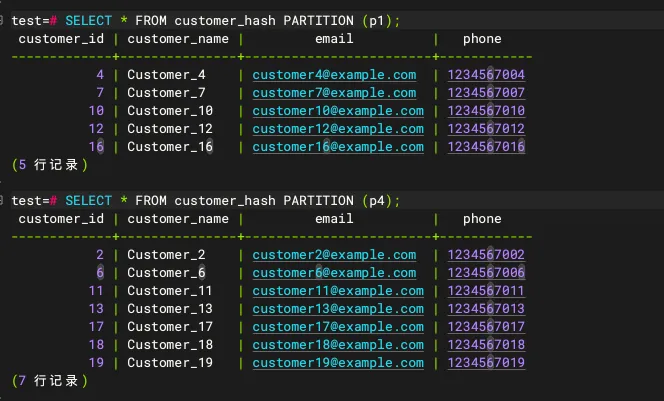Click the customer10@example.com email link
The image size is (664, 401).
pyautogui.click(x=338, y=111)
